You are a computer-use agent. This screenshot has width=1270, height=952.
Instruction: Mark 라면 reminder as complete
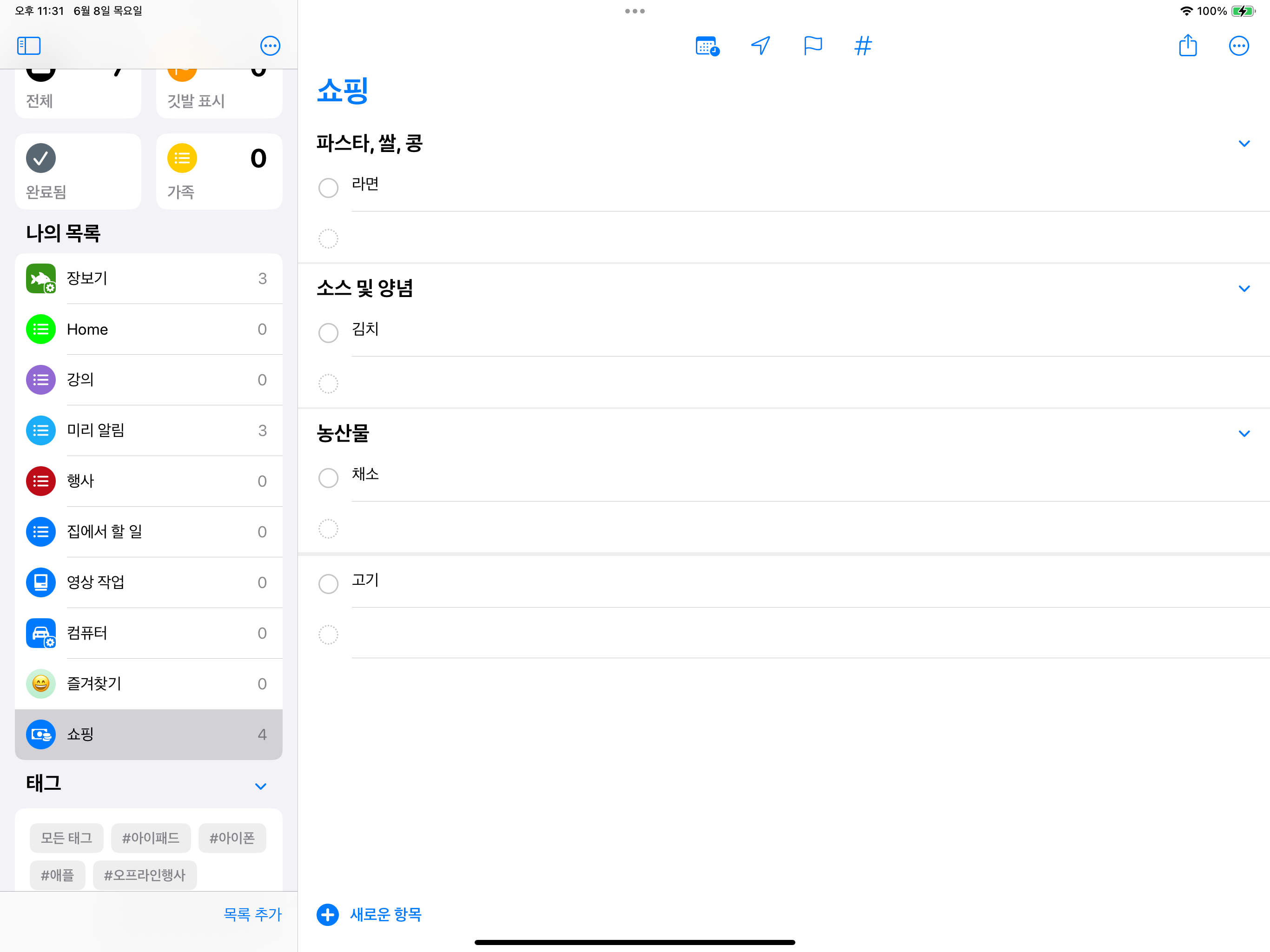click(x=328, y=188)
